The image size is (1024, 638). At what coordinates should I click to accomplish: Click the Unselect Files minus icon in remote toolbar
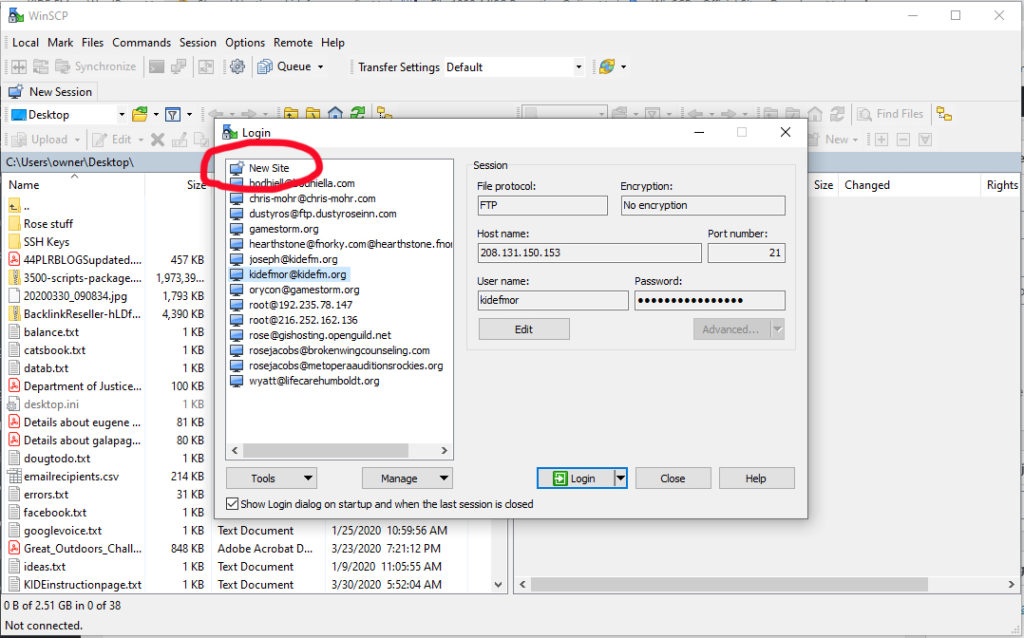903,139
